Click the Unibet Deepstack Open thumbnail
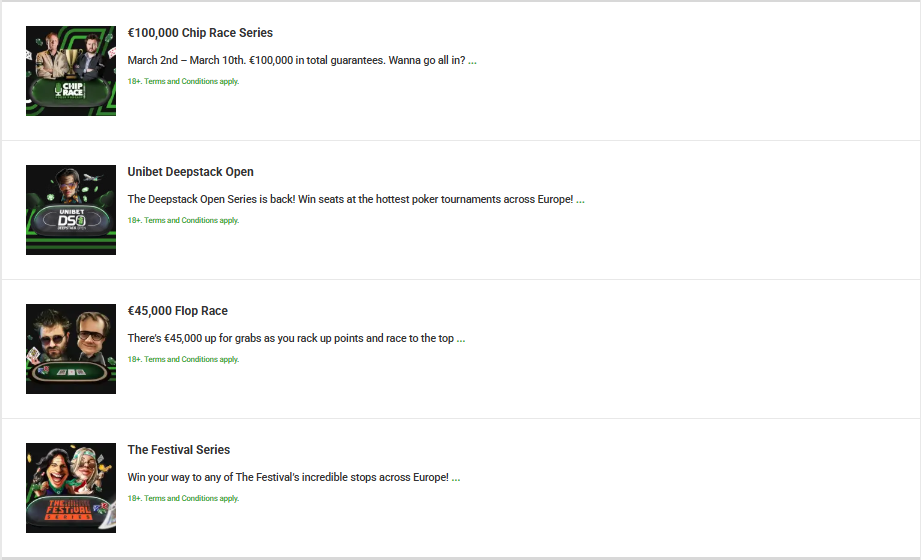Screen dimensions: 921x560 [71, 210]
